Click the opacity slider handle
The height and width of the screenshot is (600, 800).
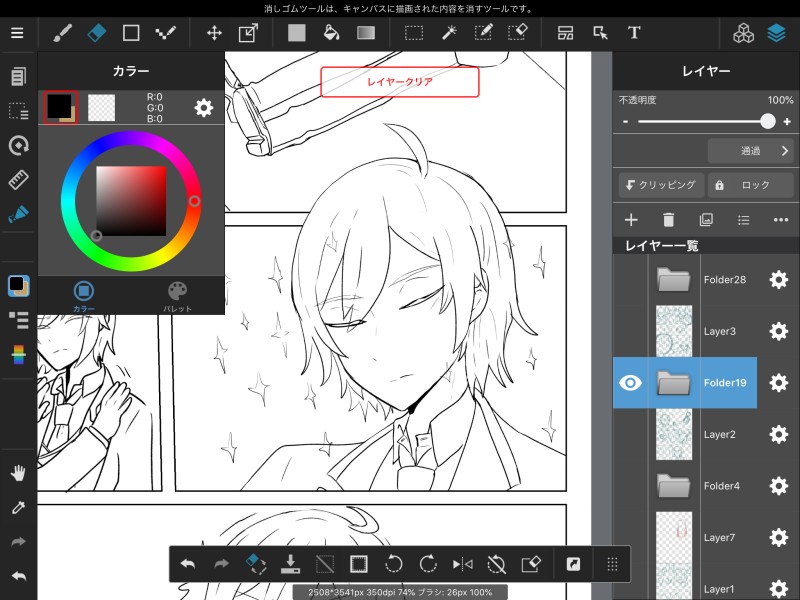tap(767, 121)
